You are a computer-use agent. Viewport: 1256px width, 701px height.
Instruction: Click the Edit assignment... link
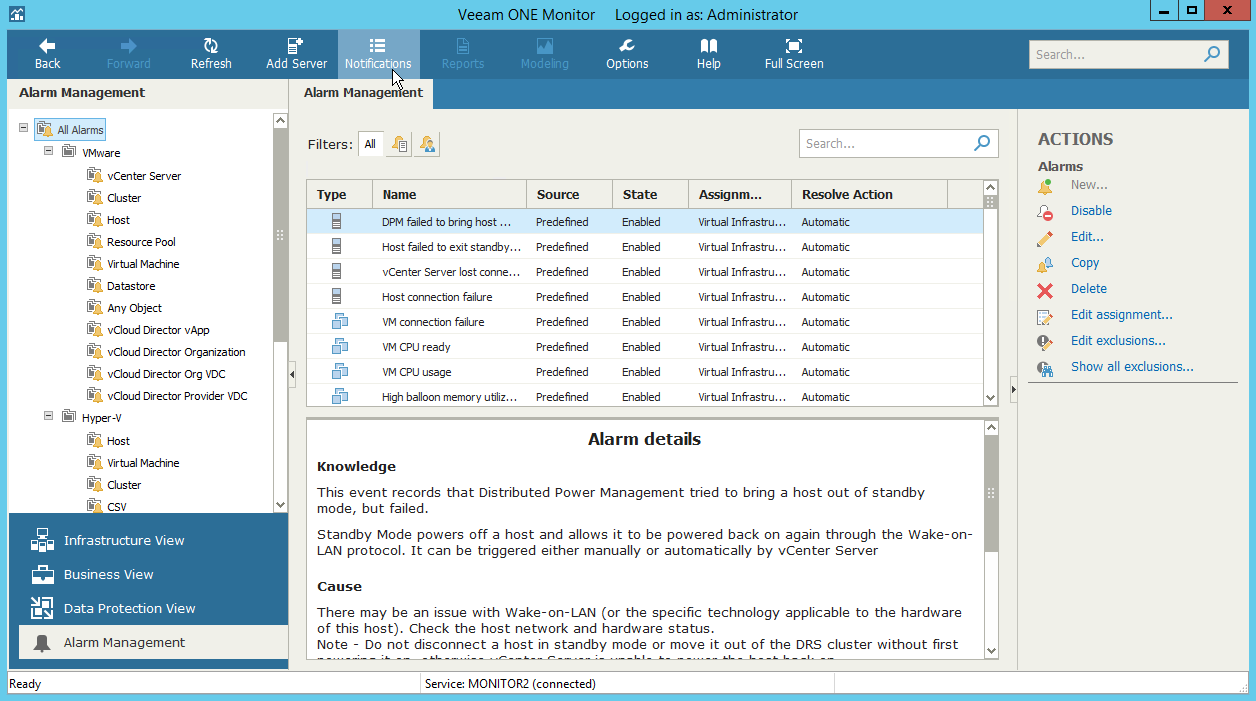point(1121,315)
